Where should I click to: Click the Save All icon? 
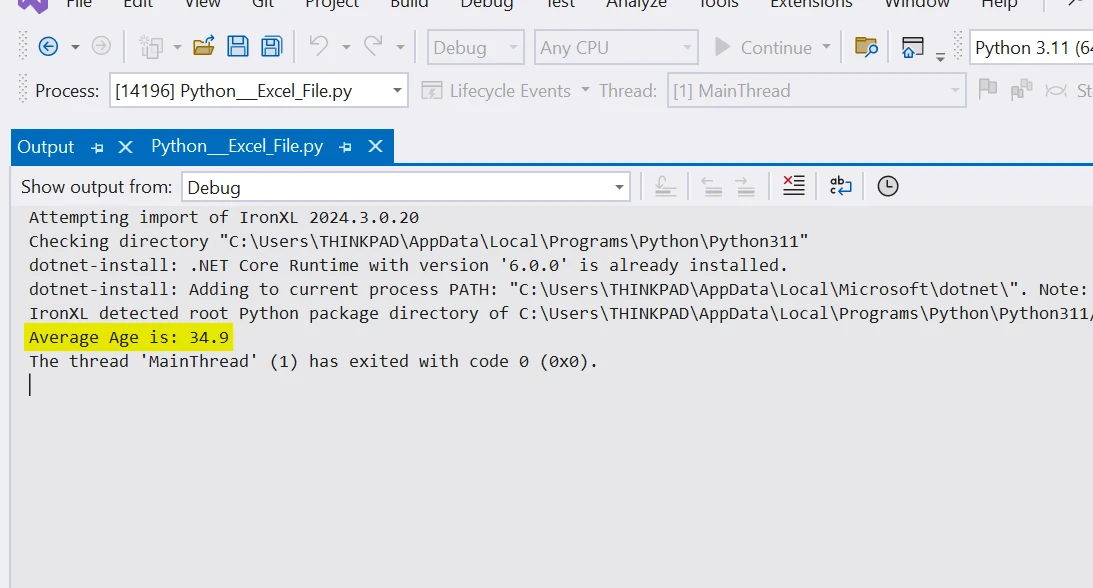pyautogui.click(x=271, y=47)
